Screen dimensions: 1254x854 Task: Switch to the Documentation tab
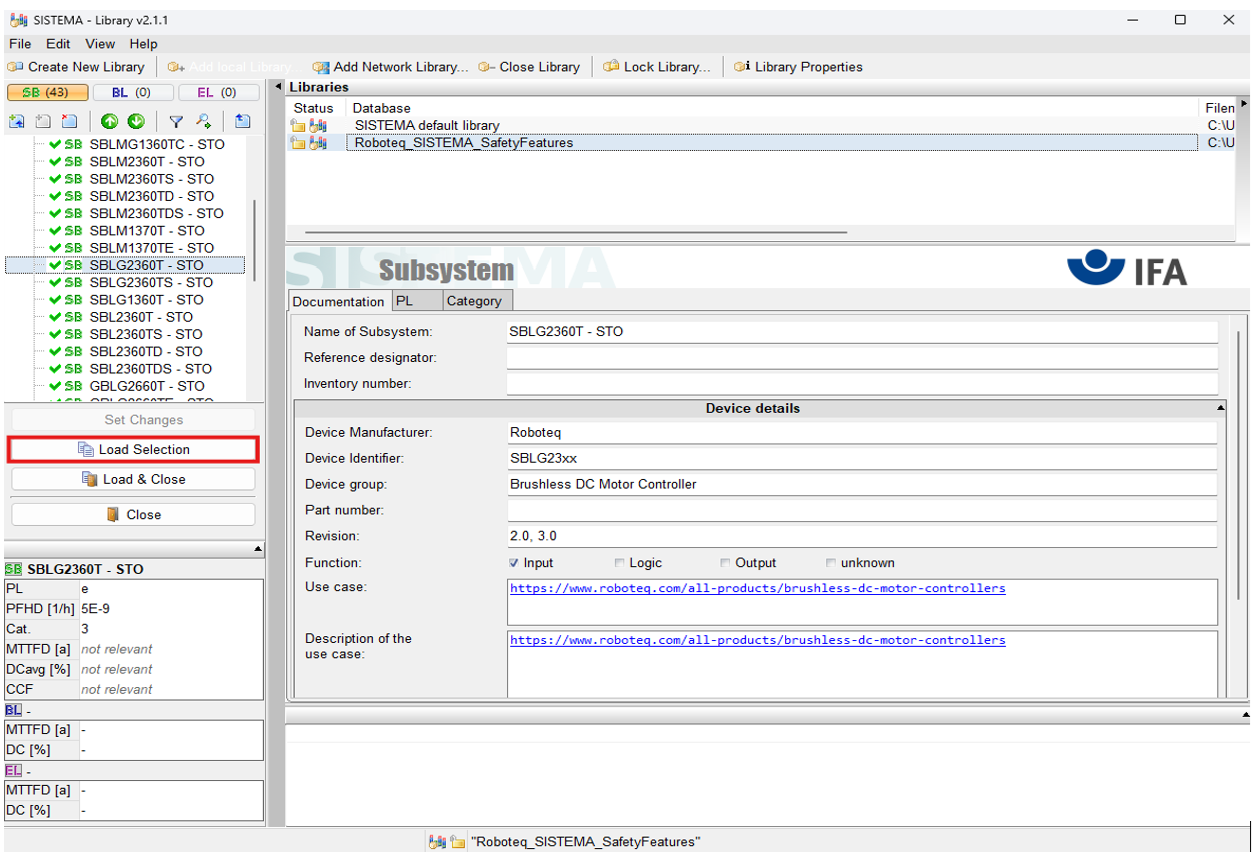point(338,301)
